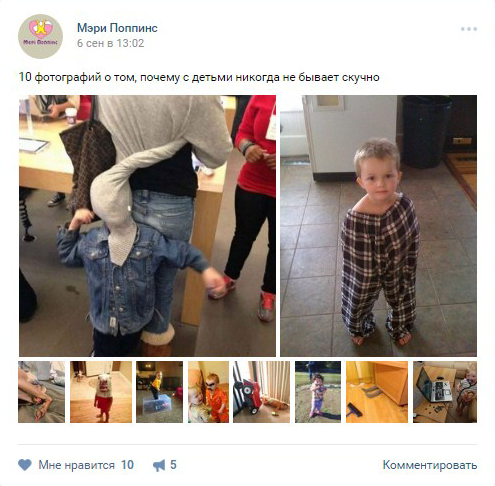Open the thumbnail of girl standing on grass
The height and width of the screenshot is (486, 495).
point(318,392)
